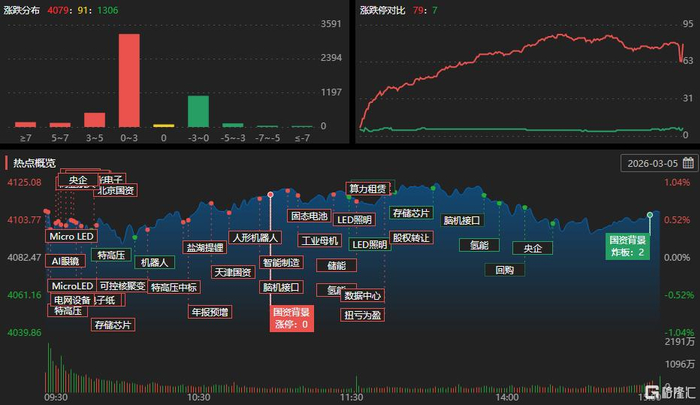The height and width of the screenshot is (405, 700).
Task: Open the 数据中心 tag
Action: (362, 296)
